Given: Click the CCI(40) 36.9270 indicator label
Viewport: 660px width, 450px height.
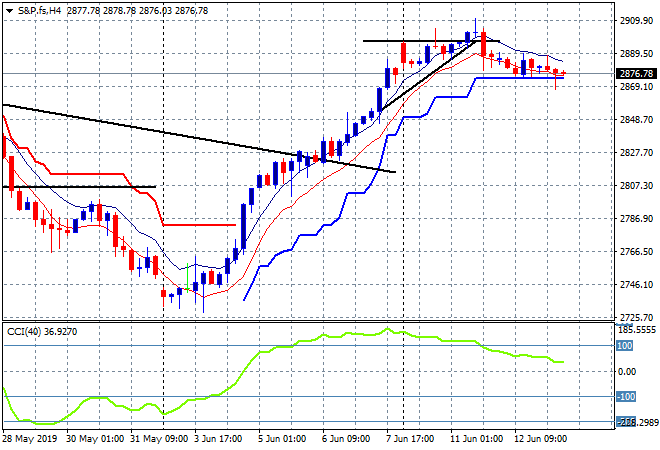Looking at the screenshot, I should (x=42, y=332).
